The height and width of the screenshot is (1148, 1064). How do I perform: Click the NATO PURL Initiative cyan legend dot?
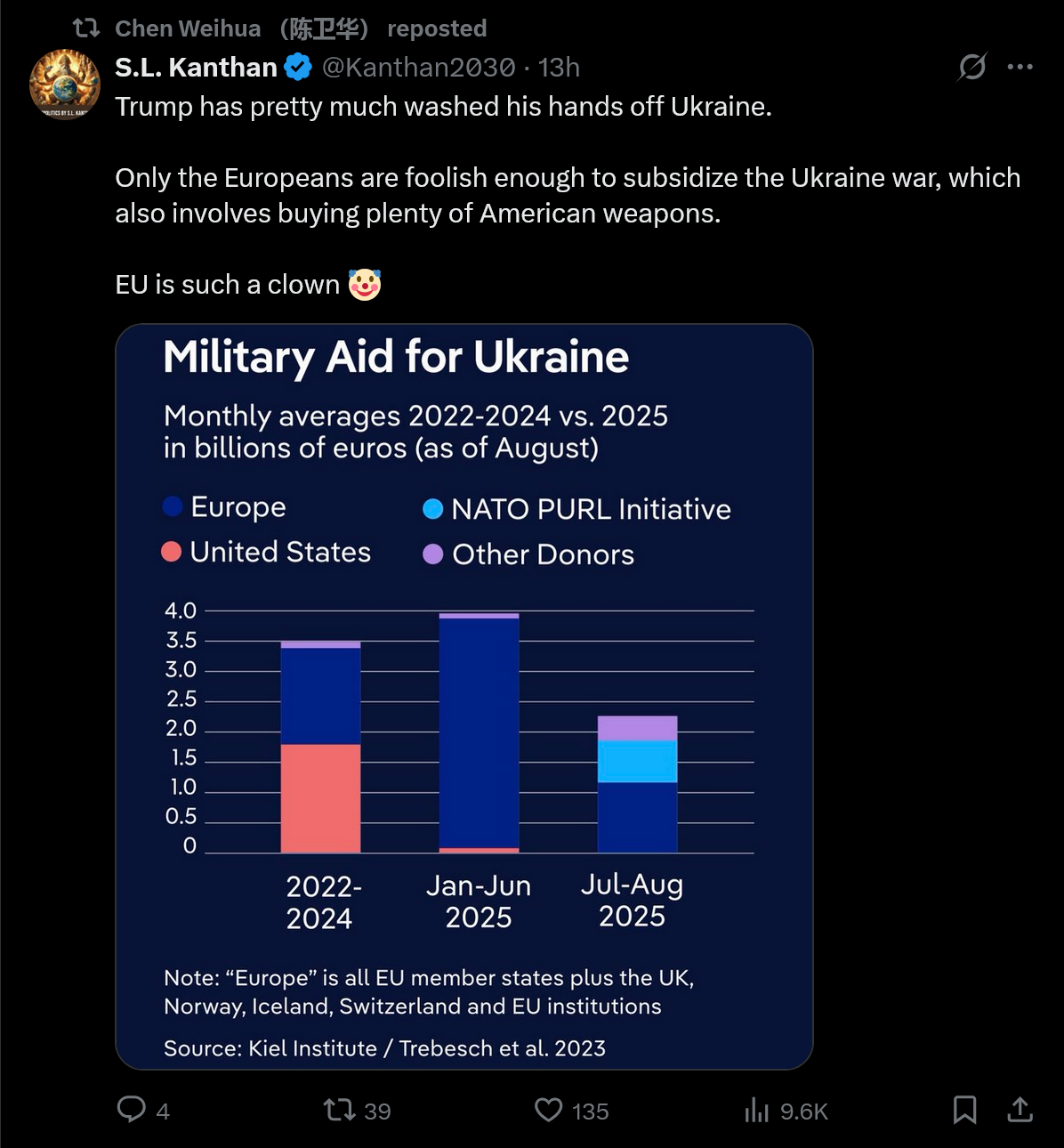click(x=433, y=509)
